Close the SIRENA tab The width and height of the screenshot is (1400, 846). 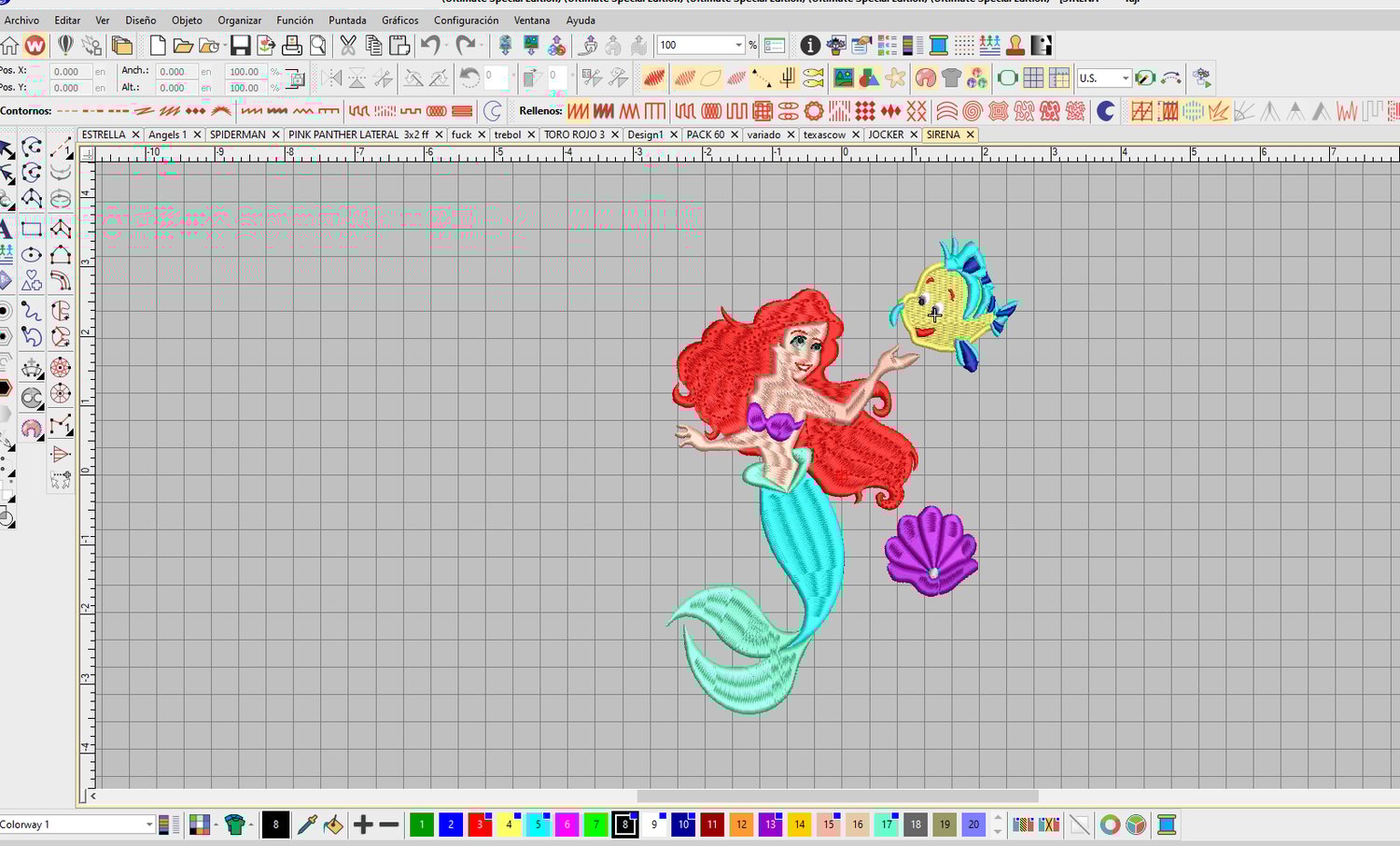(970, 134)
